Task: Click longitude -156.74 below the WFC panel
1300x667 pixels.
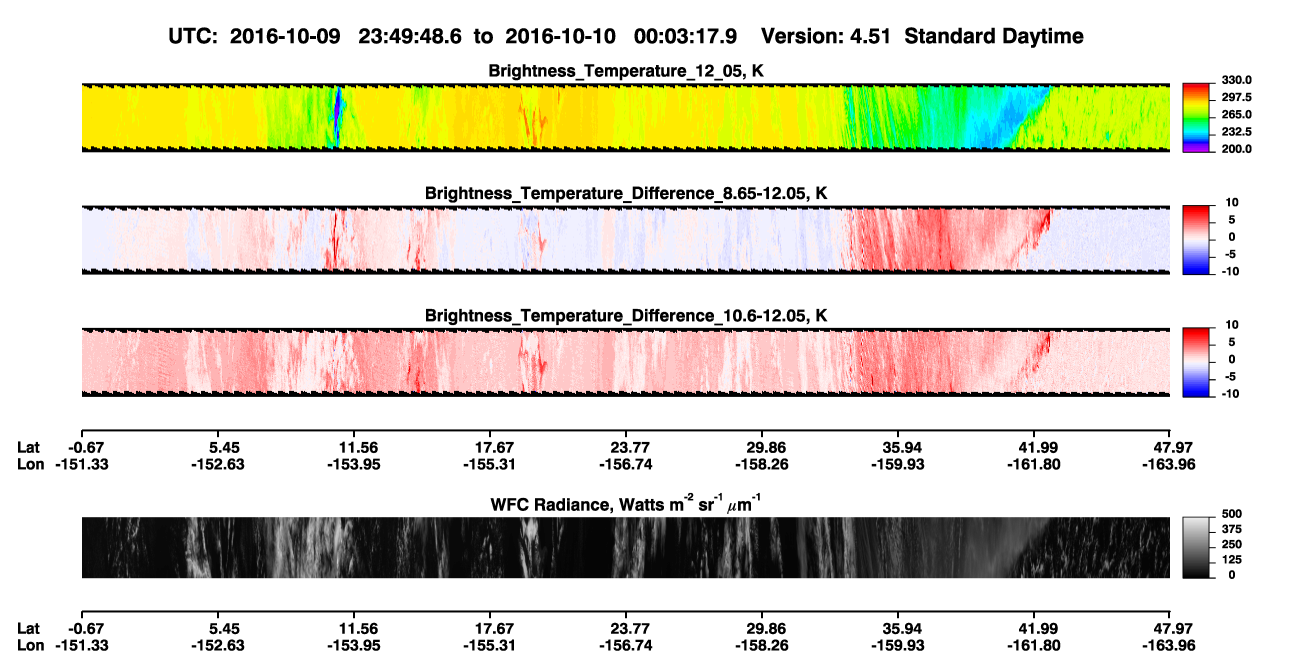Action: [x=626, y=645]
